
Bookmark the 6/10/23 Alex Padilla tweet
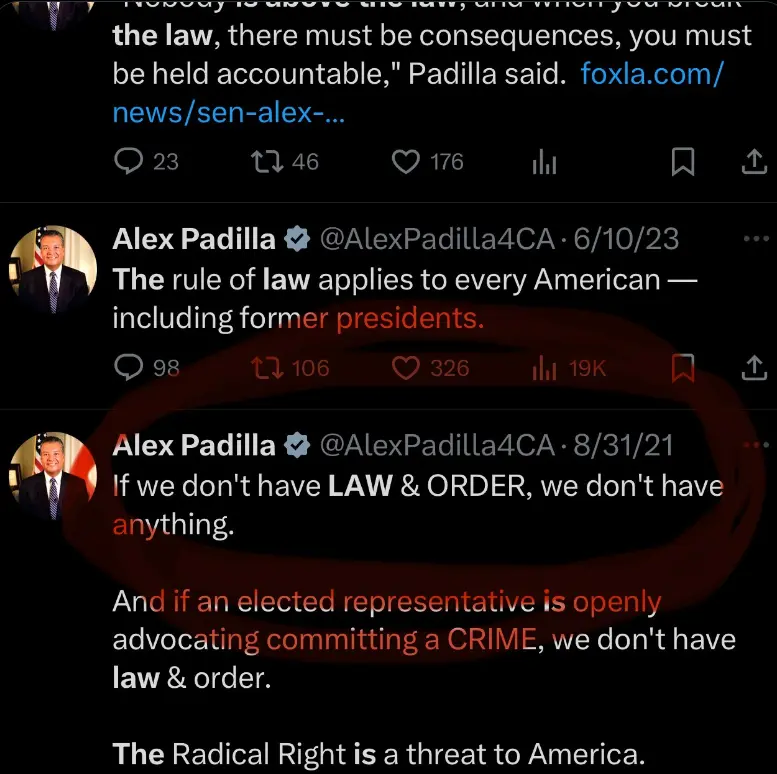(683, 368)
